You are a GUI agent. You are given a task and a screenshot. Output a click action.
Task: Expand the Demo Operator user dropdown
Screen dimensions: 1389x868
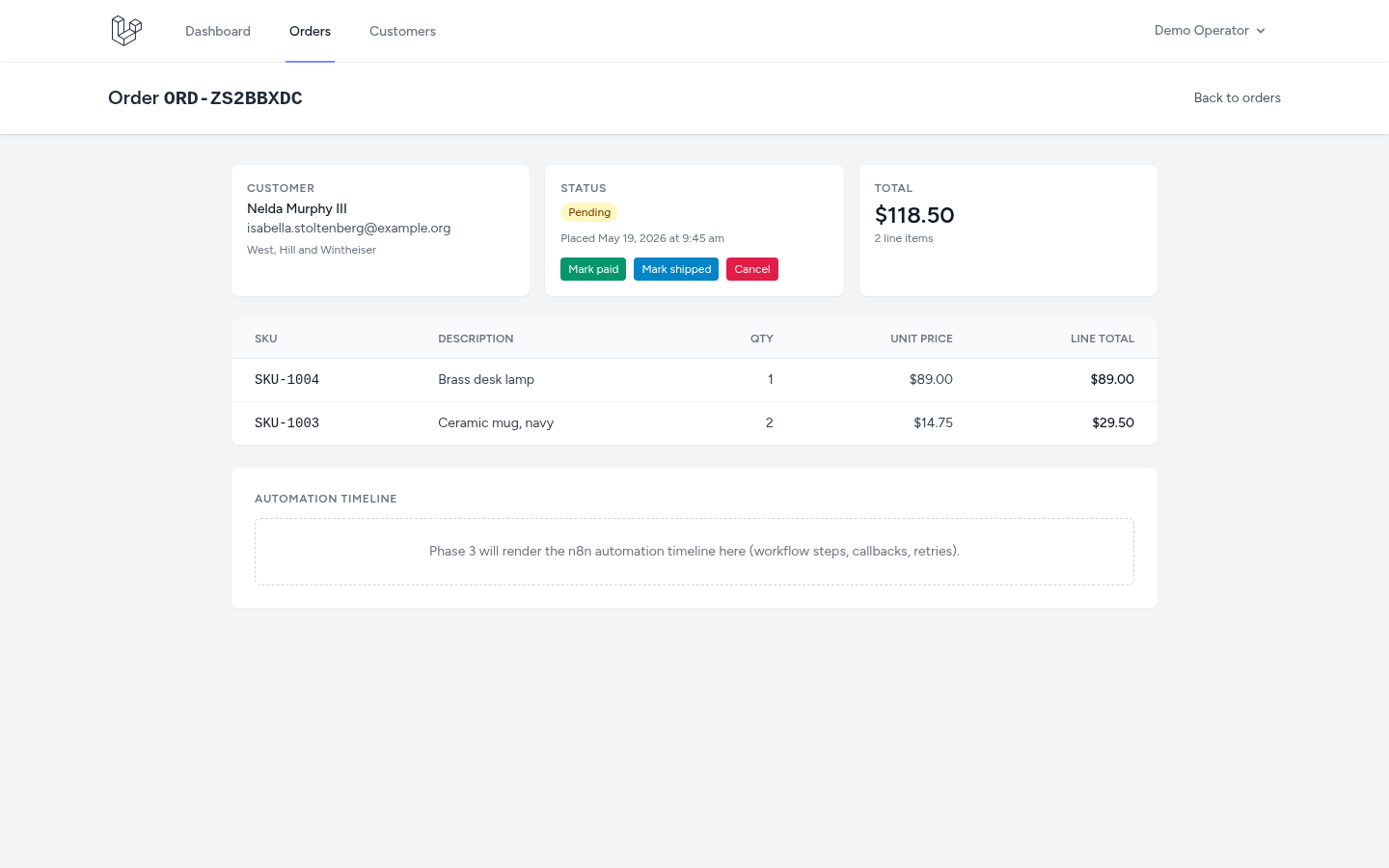click(1210, 31)
